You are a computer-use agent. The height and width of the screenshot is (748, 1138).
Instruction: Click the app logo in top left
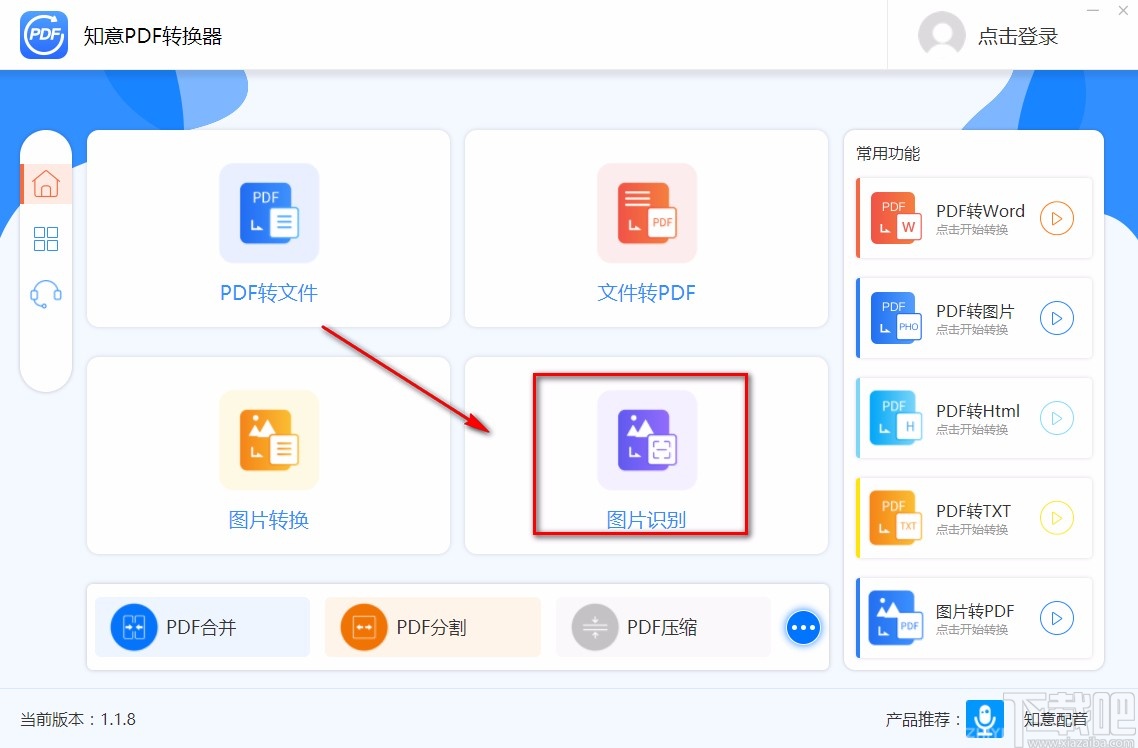pos(43,35)
